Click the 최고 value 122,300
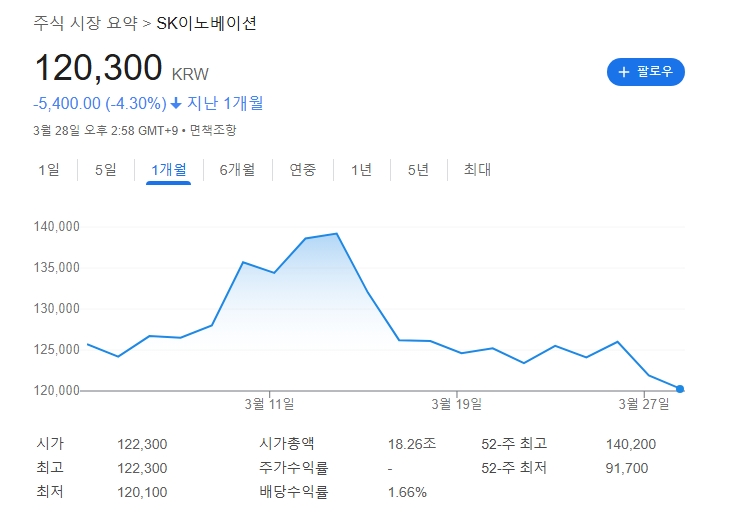This screenshot has width=732, height=523. [x=142, y=468]
